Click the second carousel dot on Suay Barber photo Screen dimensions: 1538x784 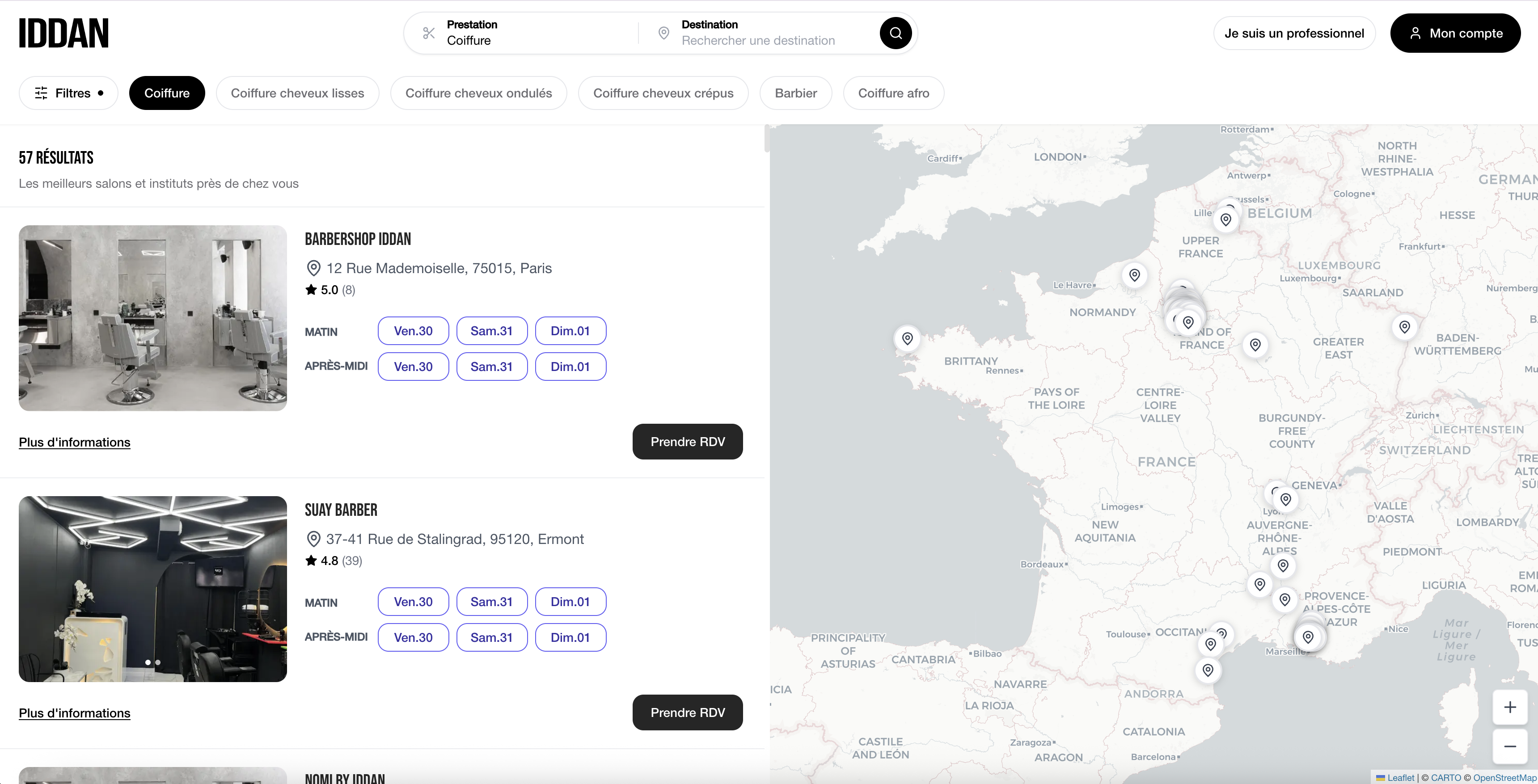158,663
